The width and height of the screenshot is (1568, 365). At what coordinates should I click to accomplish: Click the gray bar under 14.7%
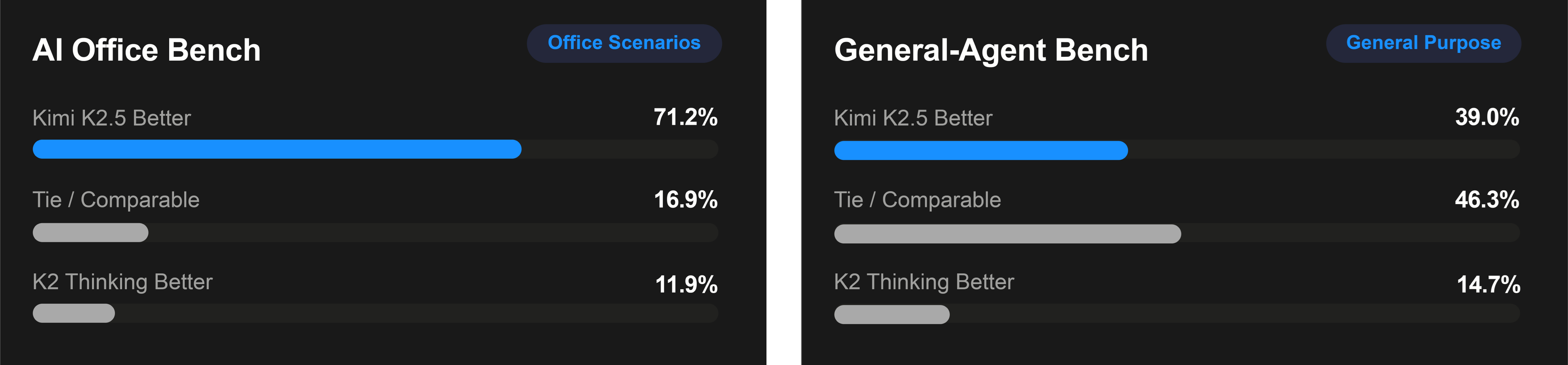coord(892,314)
